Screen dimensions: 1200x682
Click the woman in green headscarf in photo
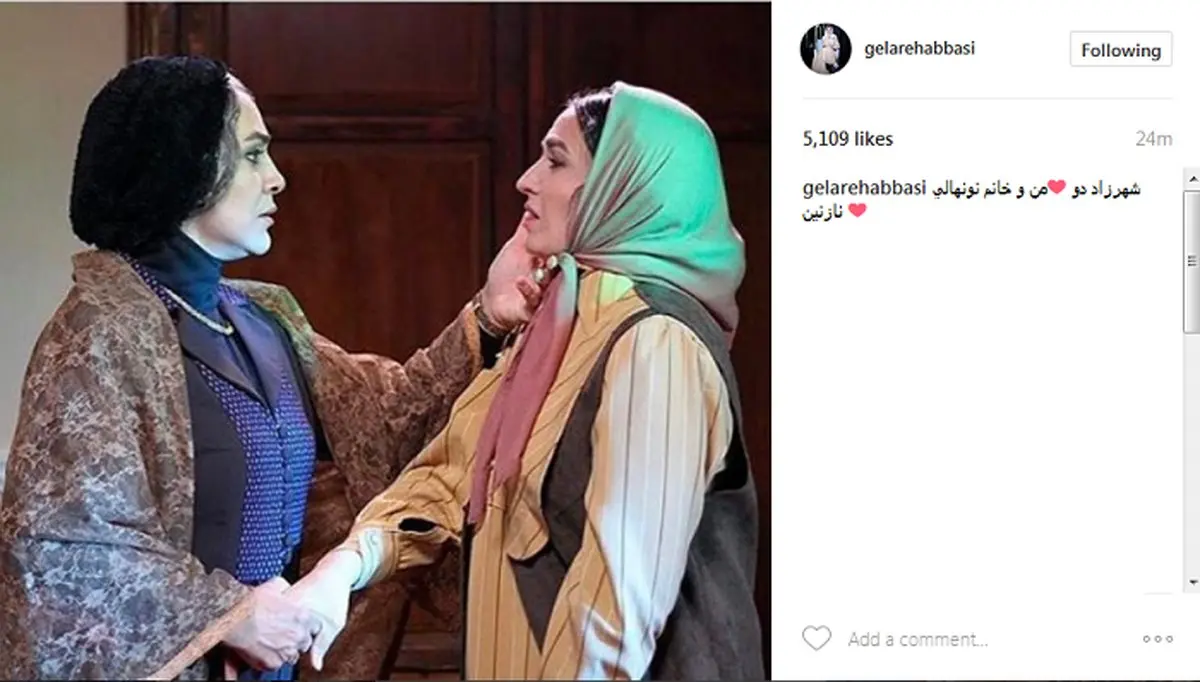pyautogui.click(x=600, y=400)
